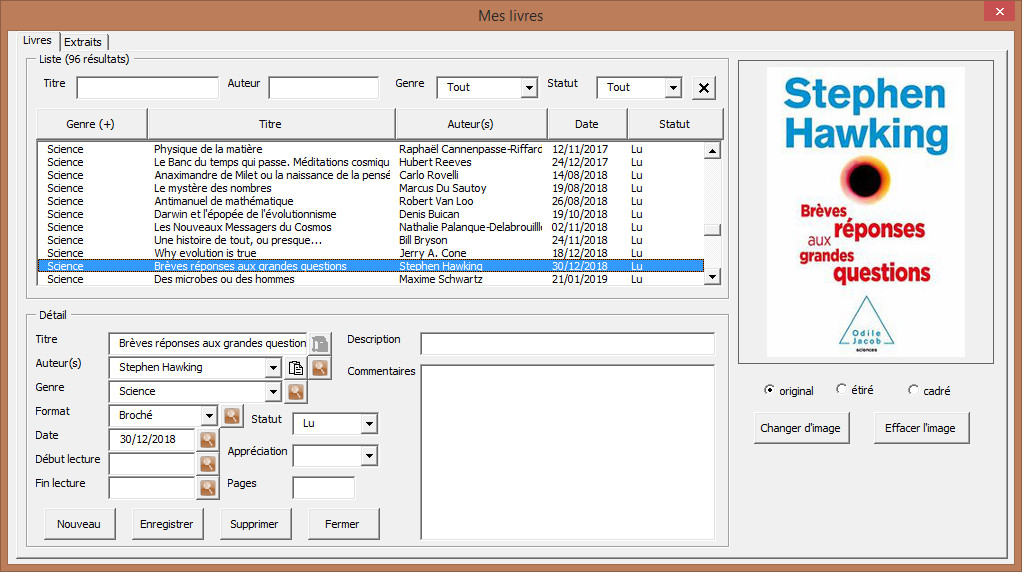This screenshot has height=572, width=1022.
Task: Click the search icon next to Format combo
Action: (x=231, y=416)
